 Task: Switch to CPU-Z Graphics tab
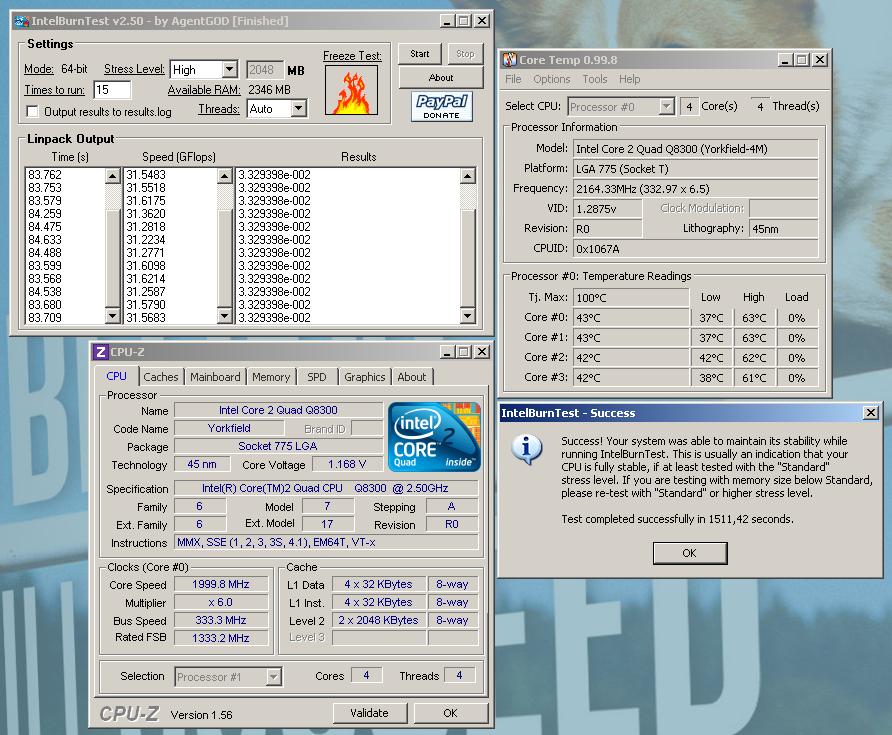[x=365, y=377]
